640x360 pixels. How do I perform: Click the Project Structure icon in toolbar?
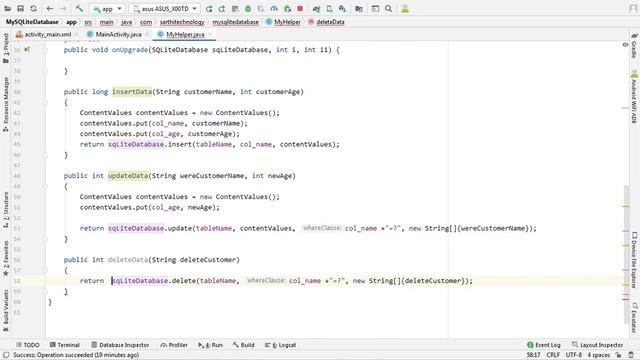click(359, 9)
